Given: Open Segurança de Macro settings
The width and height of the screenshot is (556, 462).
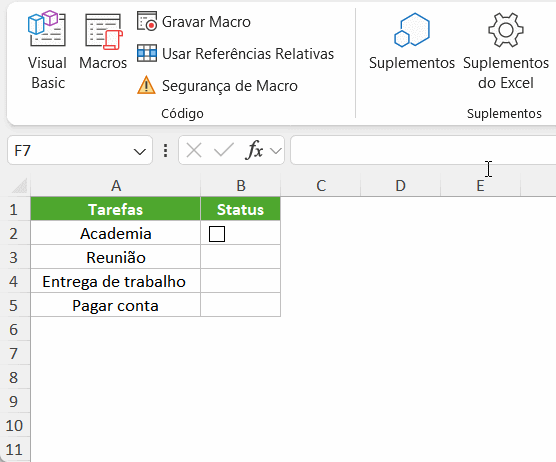Looking at the screenshot, I should pyautogui.click(x=217, y=85).
